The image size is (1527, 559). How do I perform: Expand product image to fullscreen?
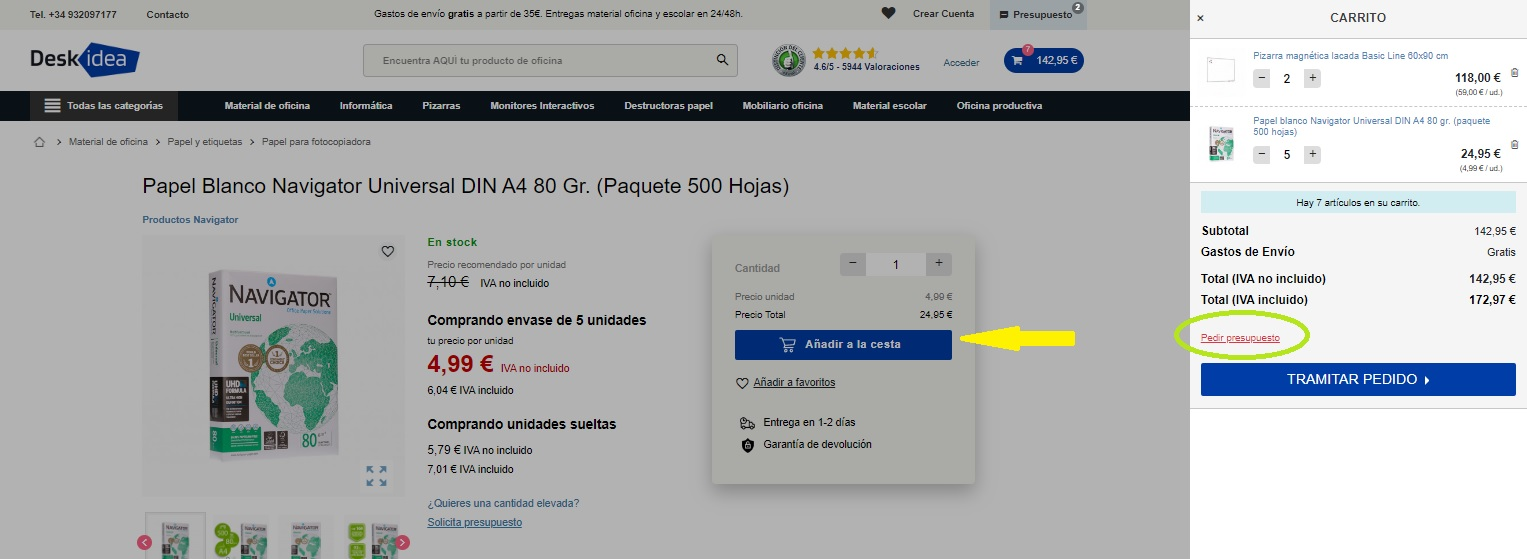376,476
